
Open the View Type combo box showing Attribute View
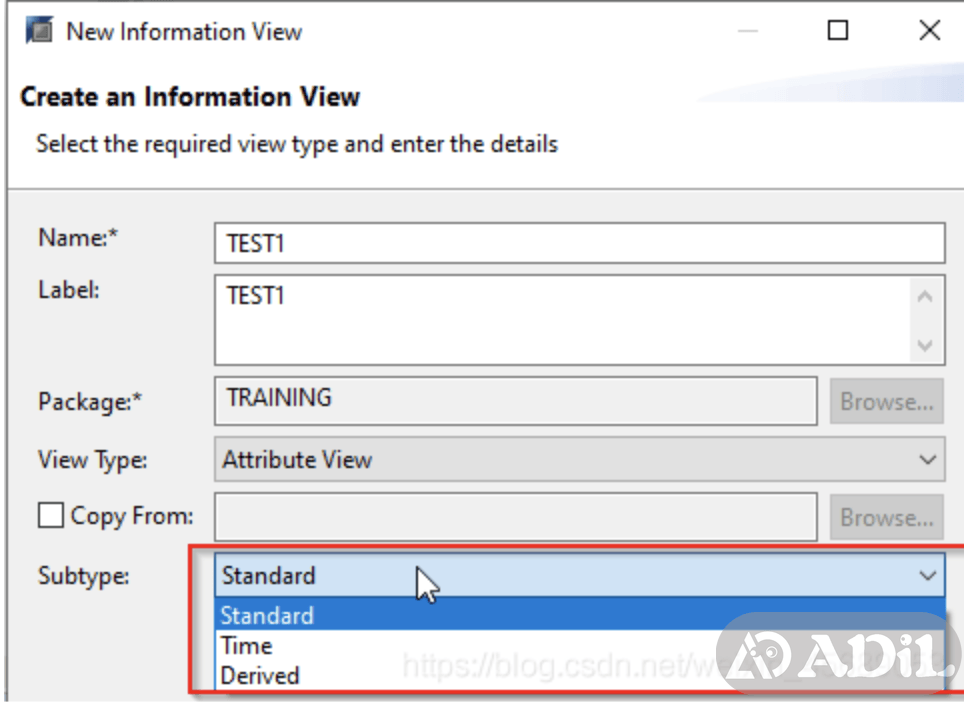pos(560,460)
